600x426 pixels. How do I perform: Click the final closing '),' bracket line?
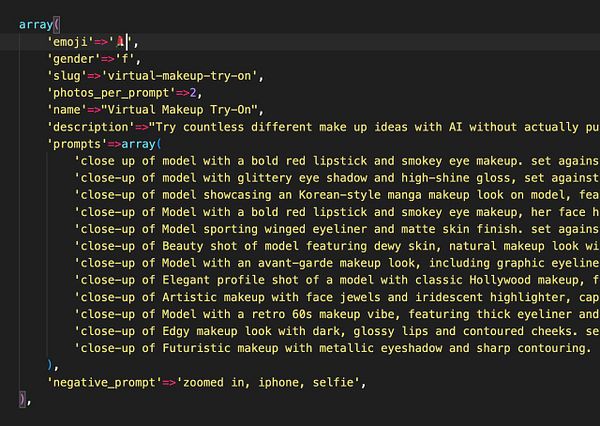coord(25,399)
